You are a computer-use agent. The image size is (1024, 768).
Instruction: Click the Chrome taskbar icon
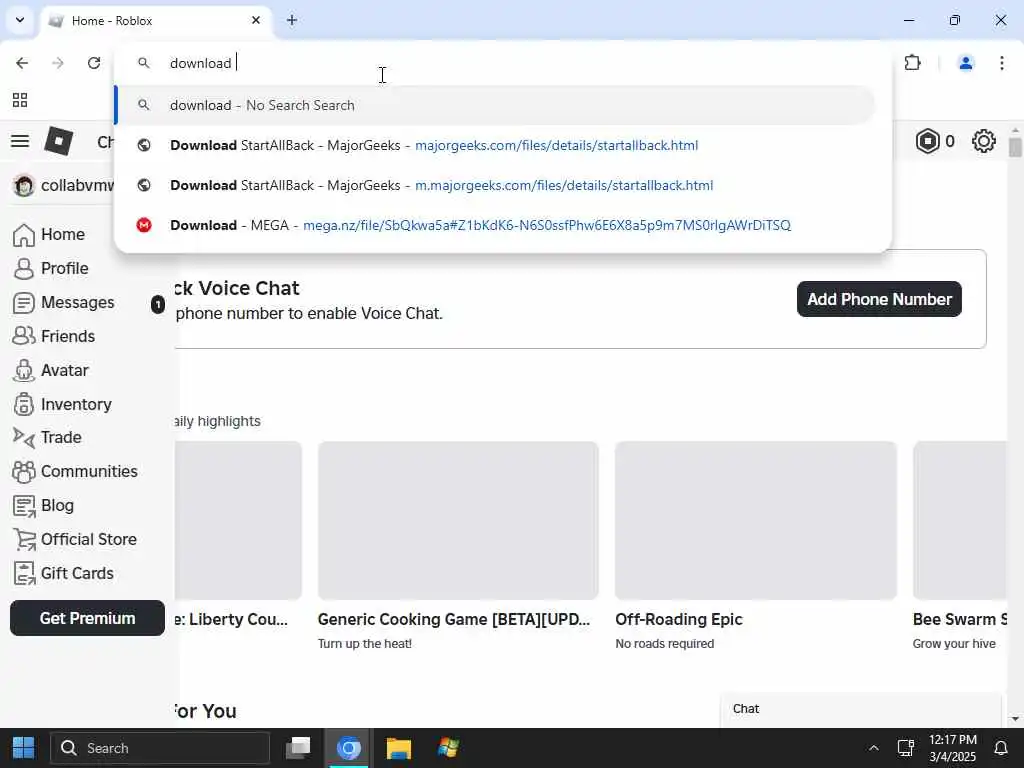(x=348, y=748)
